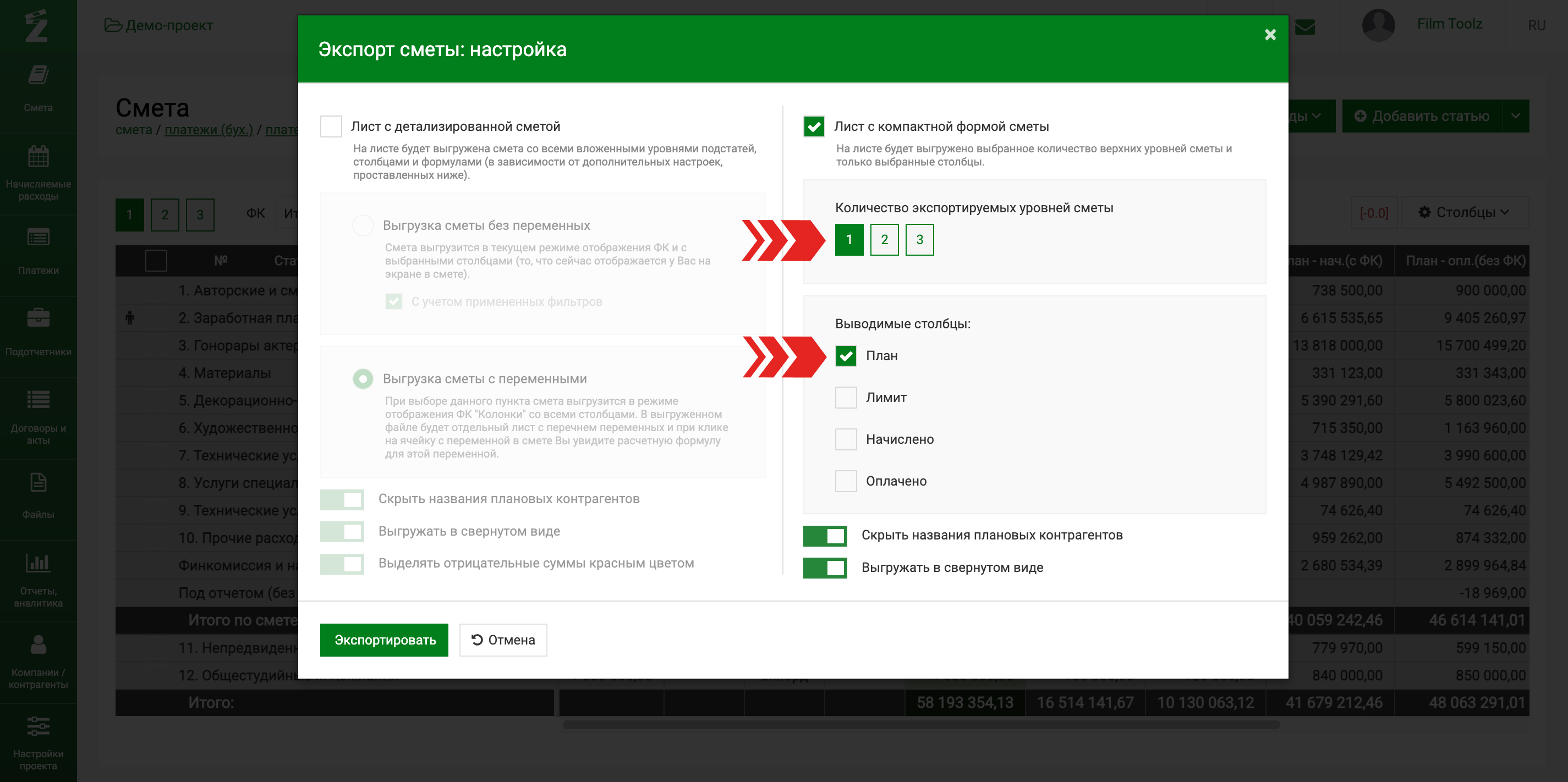
Task: Go to Платежи in sidebar
Action: pyautogui.click(x=38, y=251)
